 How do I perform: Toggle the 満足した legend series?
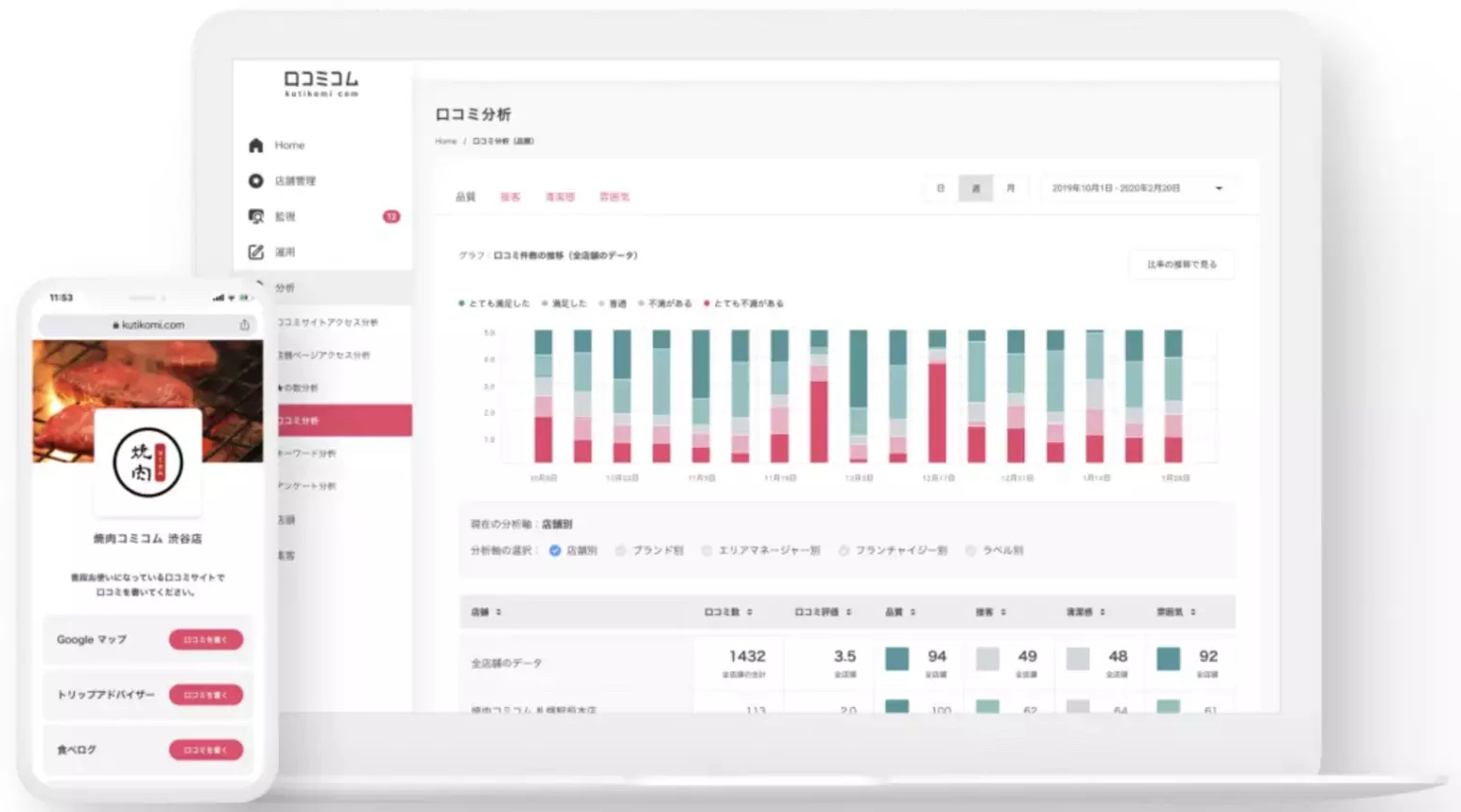[565, 303]
